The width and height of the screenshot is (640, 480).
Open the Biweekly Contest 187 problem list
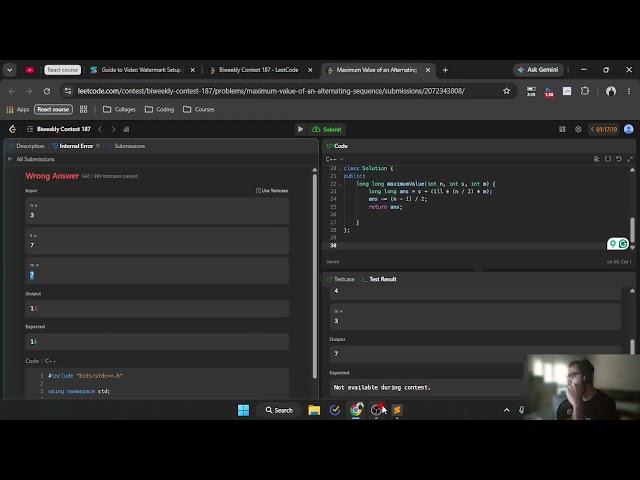coord(59,129)
